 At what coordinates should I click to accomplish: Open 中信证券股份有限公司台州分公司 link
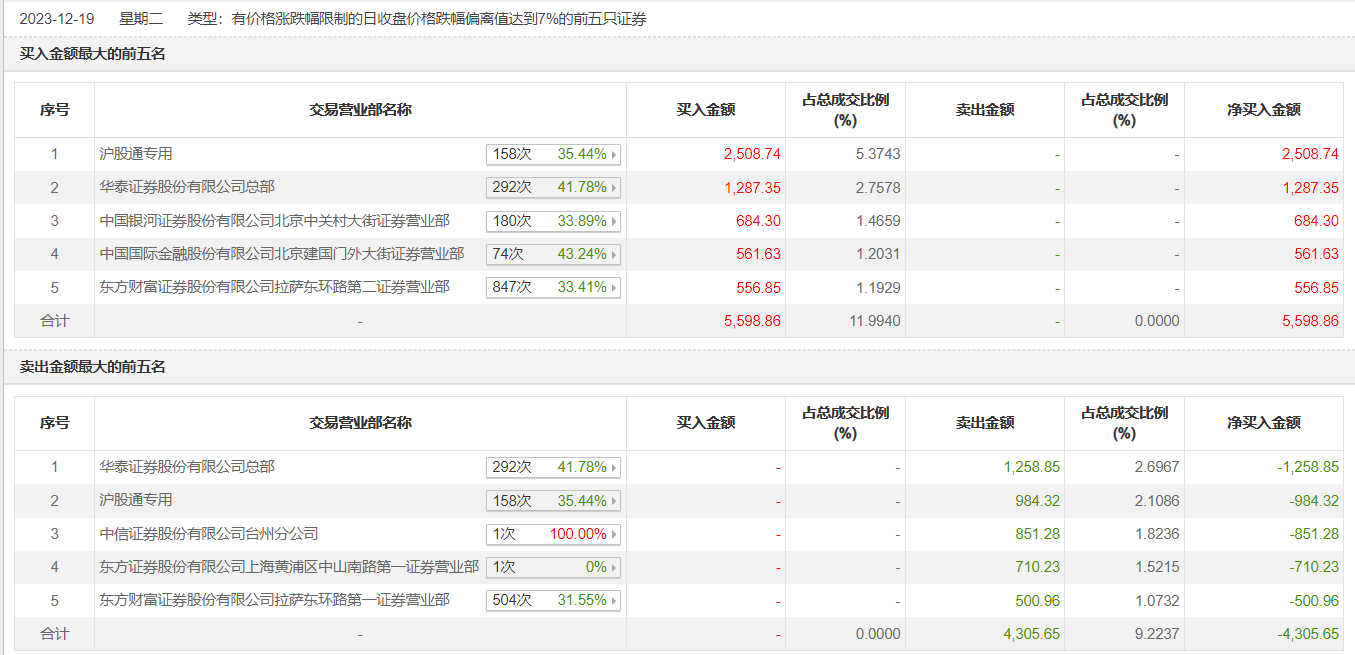coord(209,534)
